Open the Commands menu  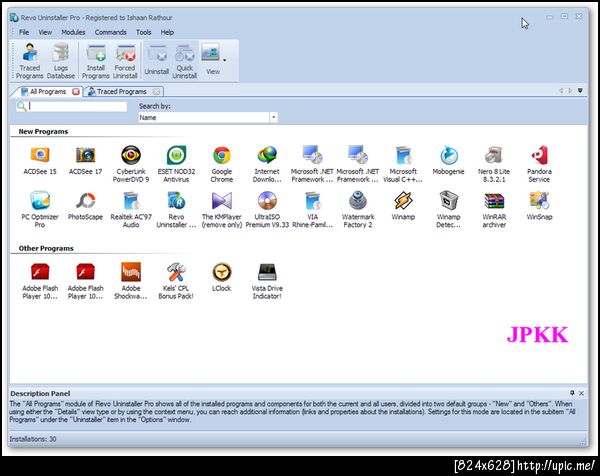111,32
